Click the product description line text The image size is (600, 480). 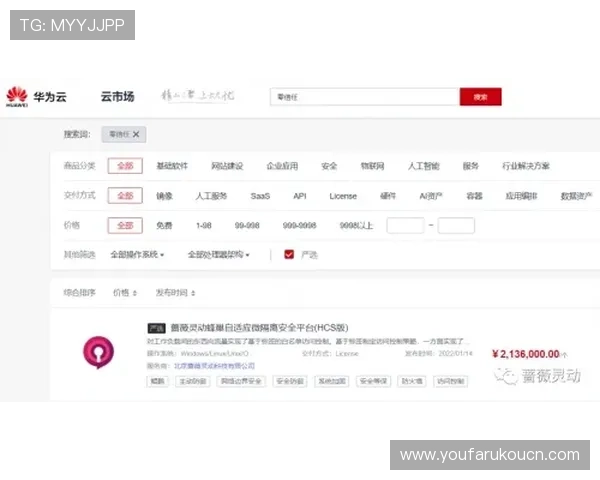click(306, 341)
